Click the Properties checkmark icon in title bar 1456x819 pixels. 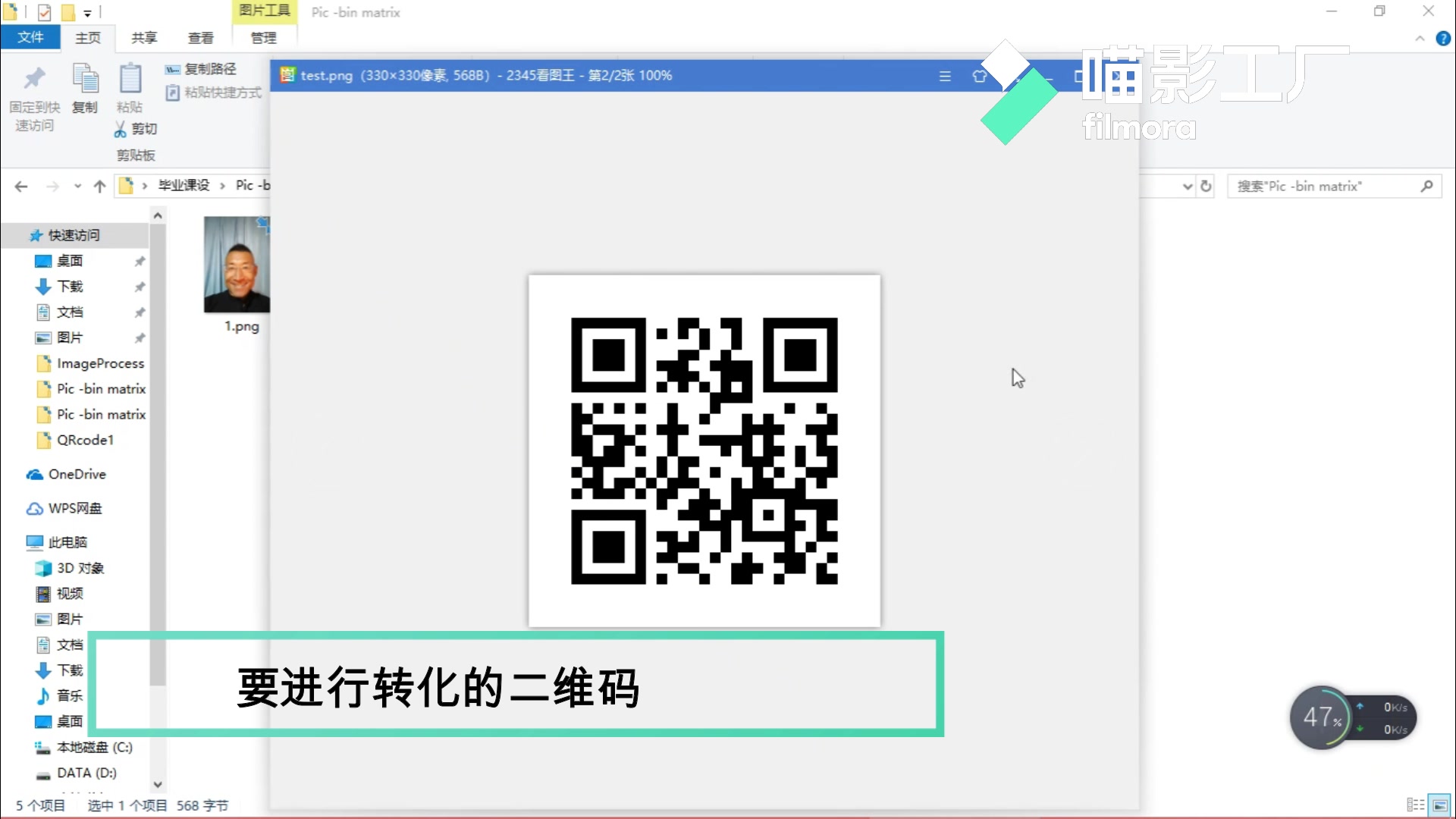click(45, 12)
